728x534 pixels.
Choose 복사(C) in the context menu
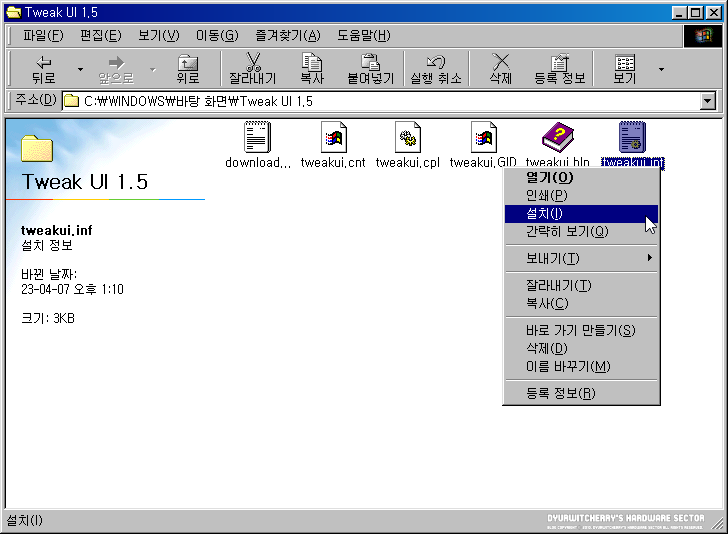581,303
